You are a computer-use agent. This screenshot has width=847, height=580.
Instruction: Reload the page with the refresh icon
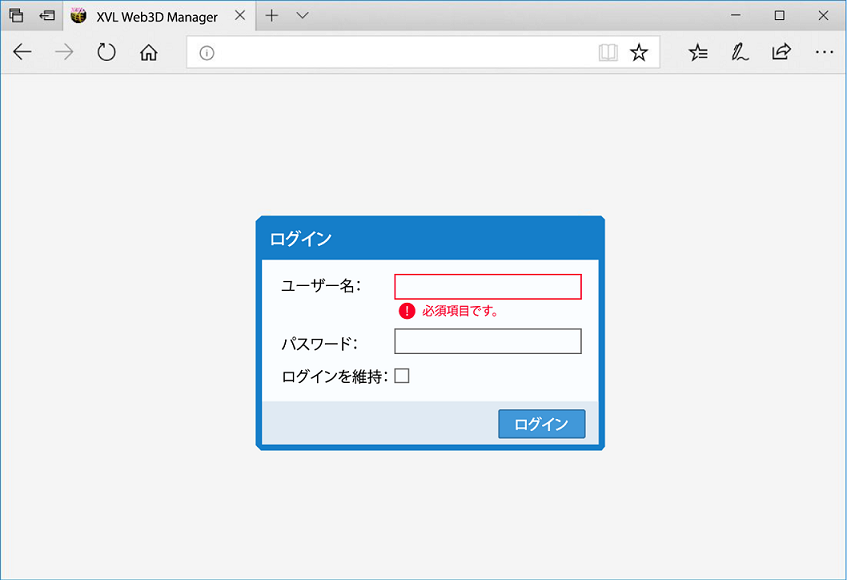point(106,52)
